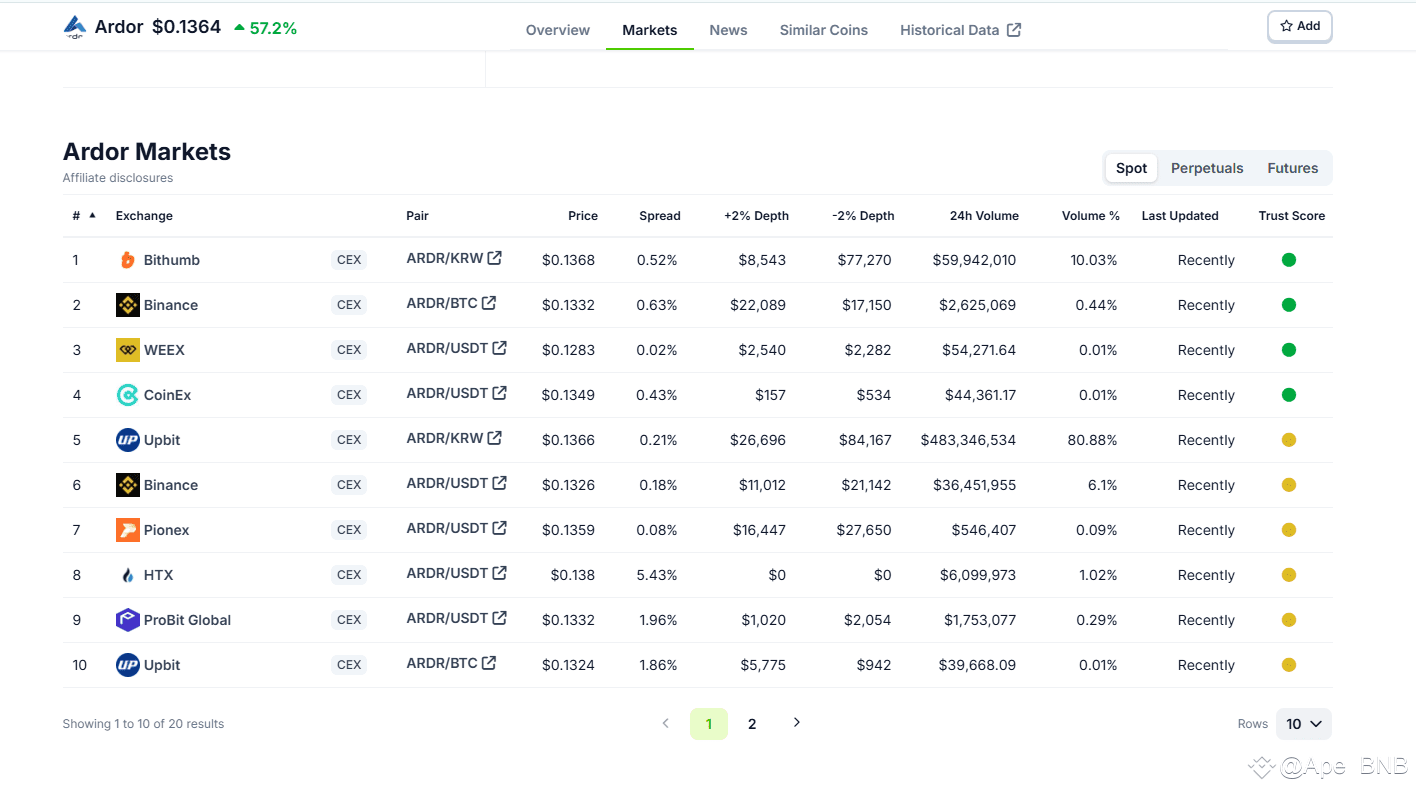This screenshot has height=788, width=1416.
Task: Click the Upbit exchange icon
Action: (x=127, y=439)
